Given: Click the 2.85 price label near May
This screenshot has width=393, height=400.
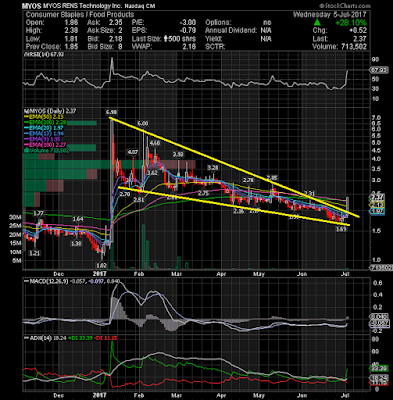Looking at the screenshot, I should (x=272, y=178).
